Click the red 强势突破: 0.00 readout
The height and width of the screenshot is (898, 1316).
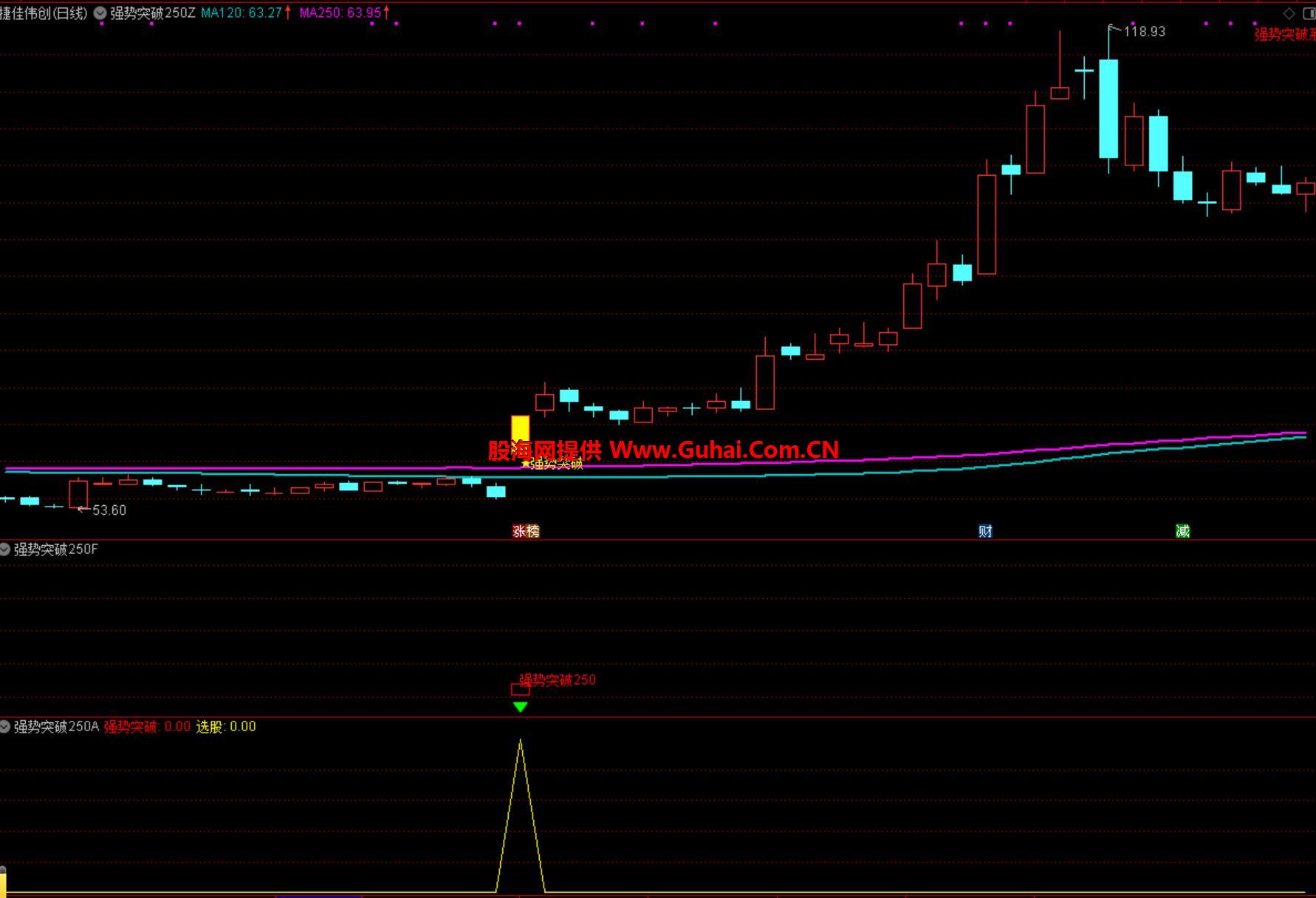click(x=147, y=727)
